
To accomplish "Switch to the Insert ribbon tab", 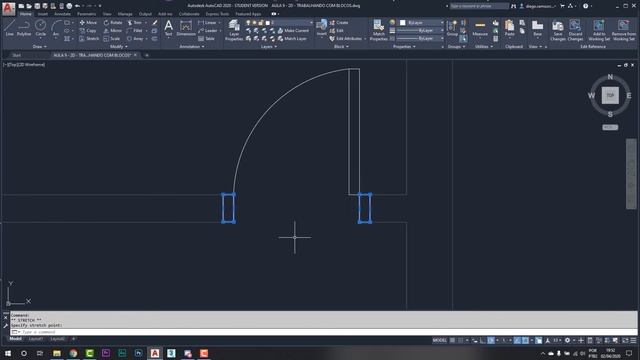I will (42, 14).
